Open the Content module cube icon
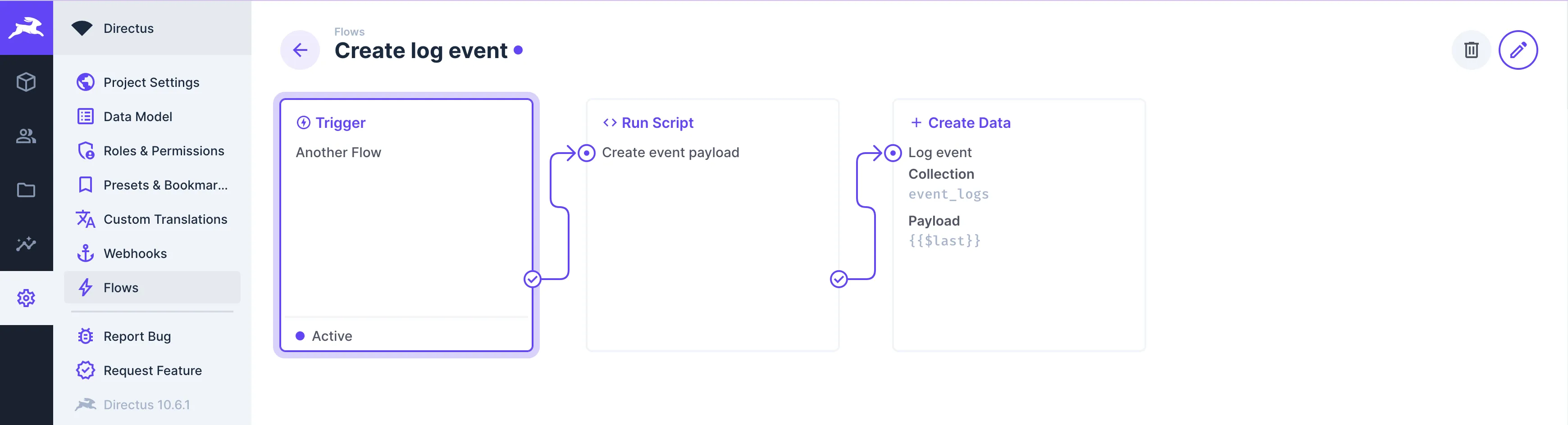The width and height of the screenshot is (1568, 425). pos(27,82)
